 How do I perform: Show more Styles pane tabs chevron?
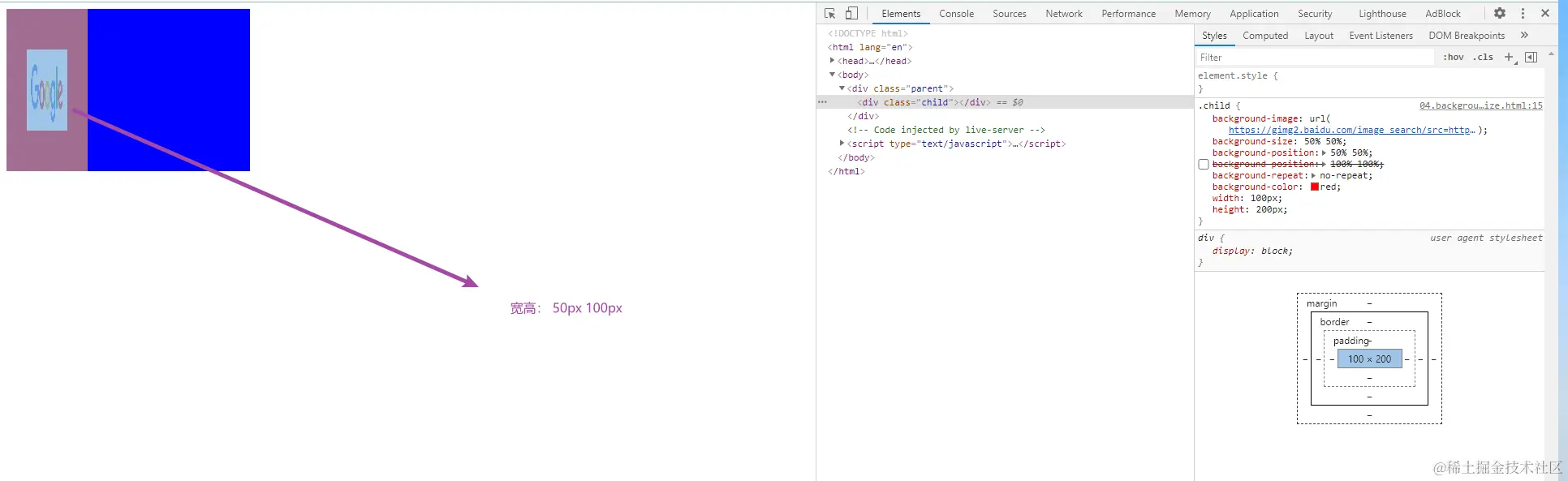pyautogui.click(x=1524, y=35)
